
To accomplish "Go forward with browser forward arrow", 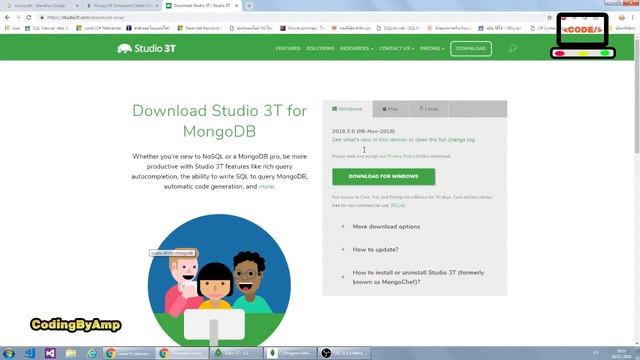I will (18, 18).
